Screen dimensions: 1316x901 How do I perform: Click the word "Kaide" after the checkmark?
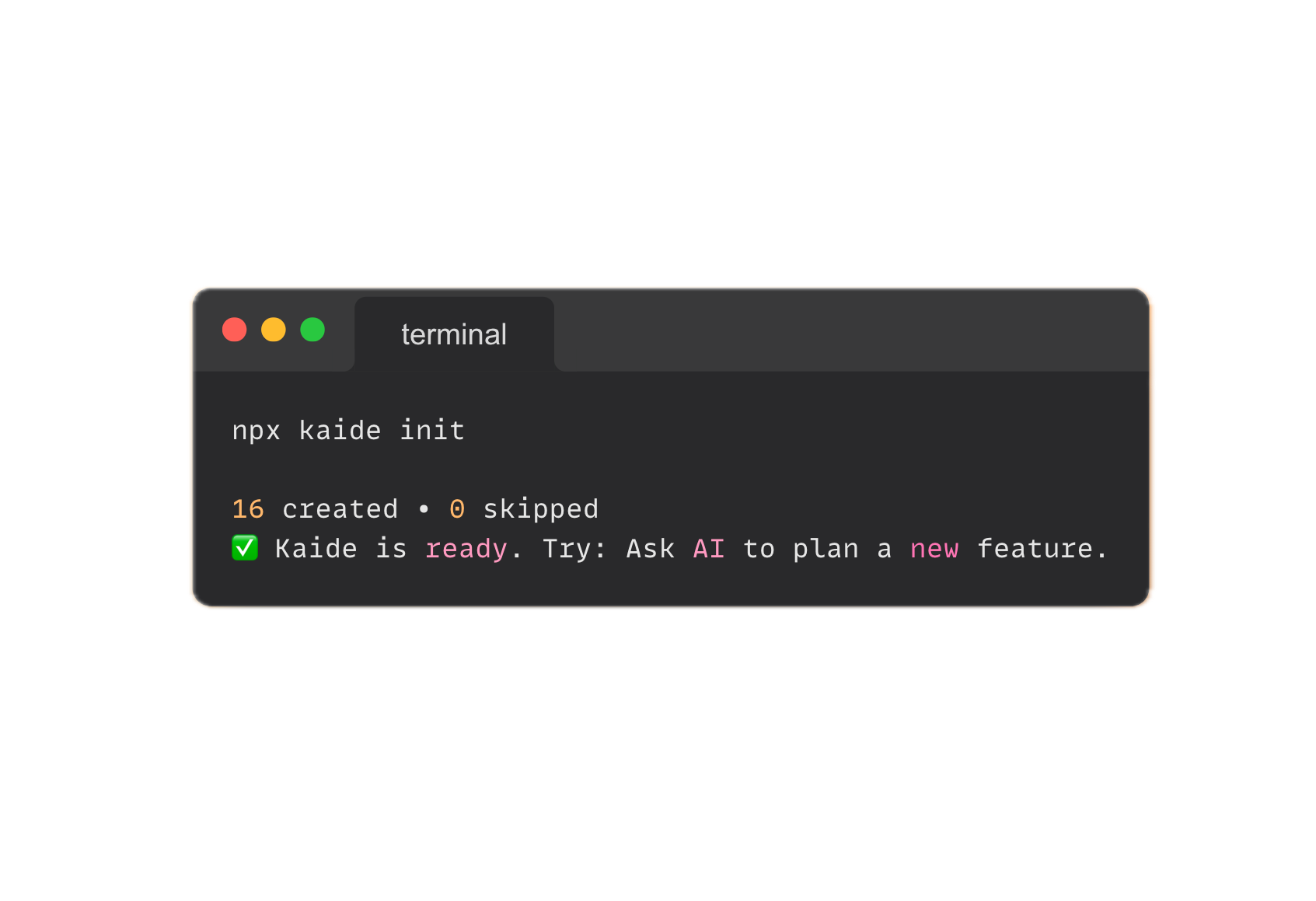(x=316, y=549)
